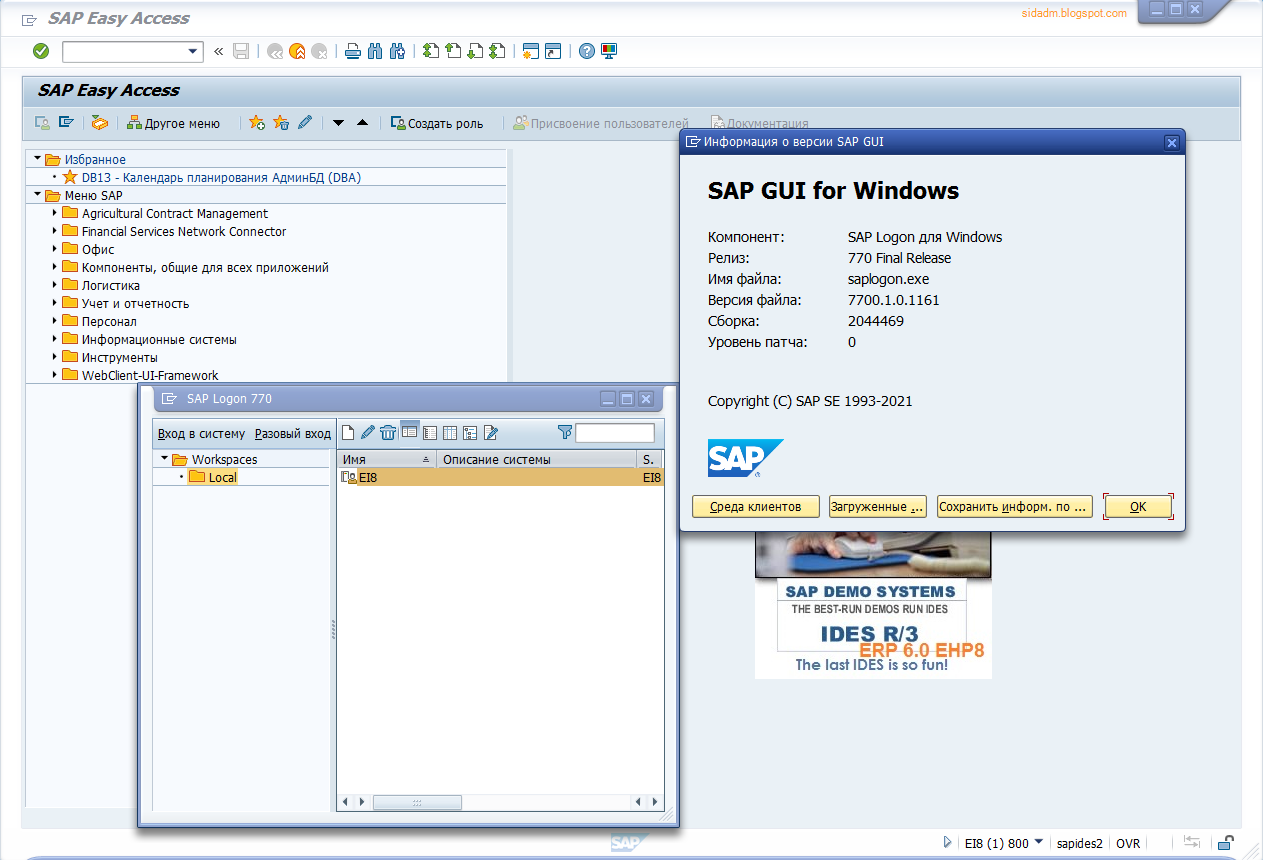Collapse the Меню SAP tree node

tap(38, 195)
